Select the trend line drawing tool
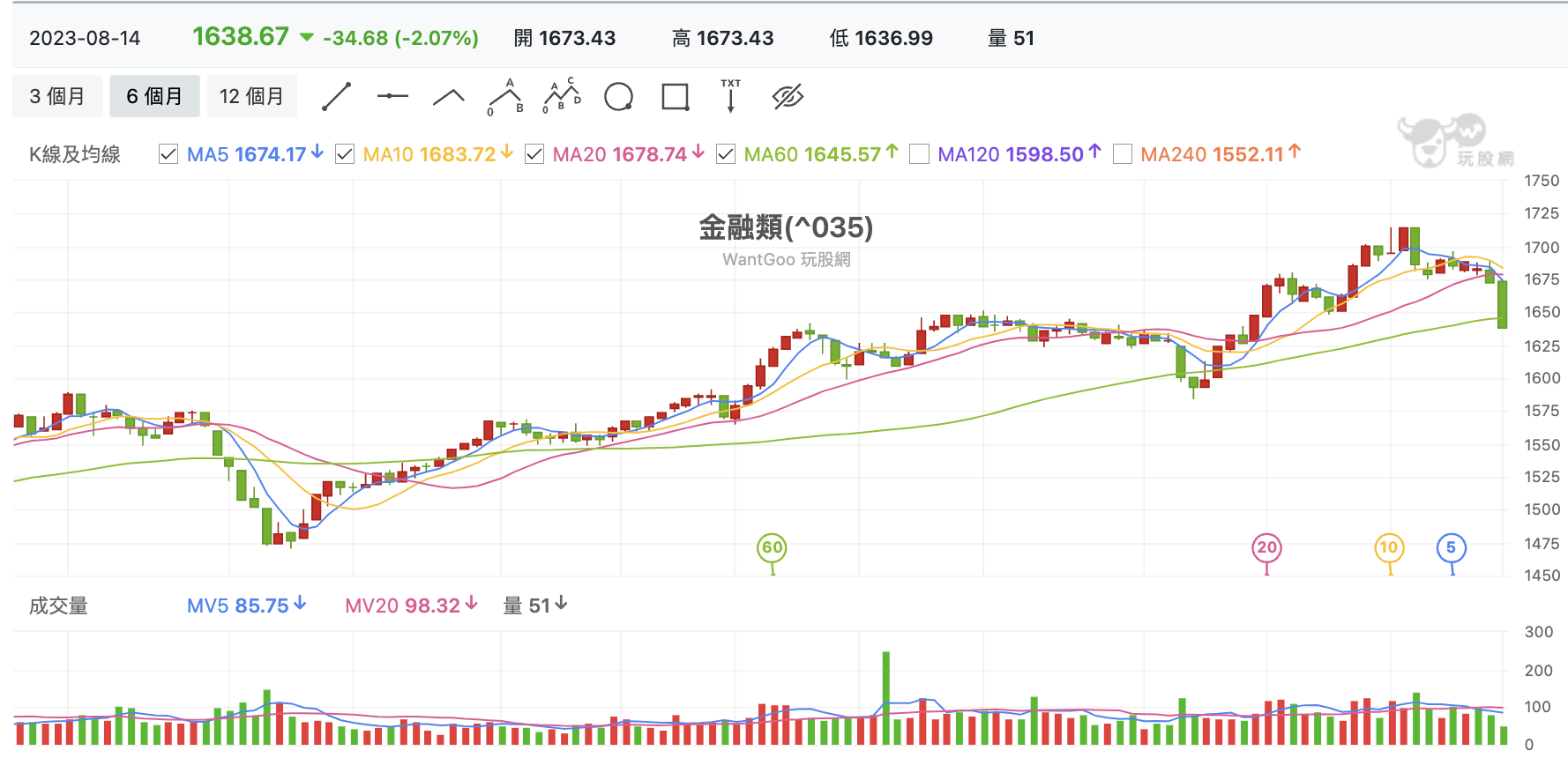The height and width of the screenshot is (758, 1568). (337, 96)
